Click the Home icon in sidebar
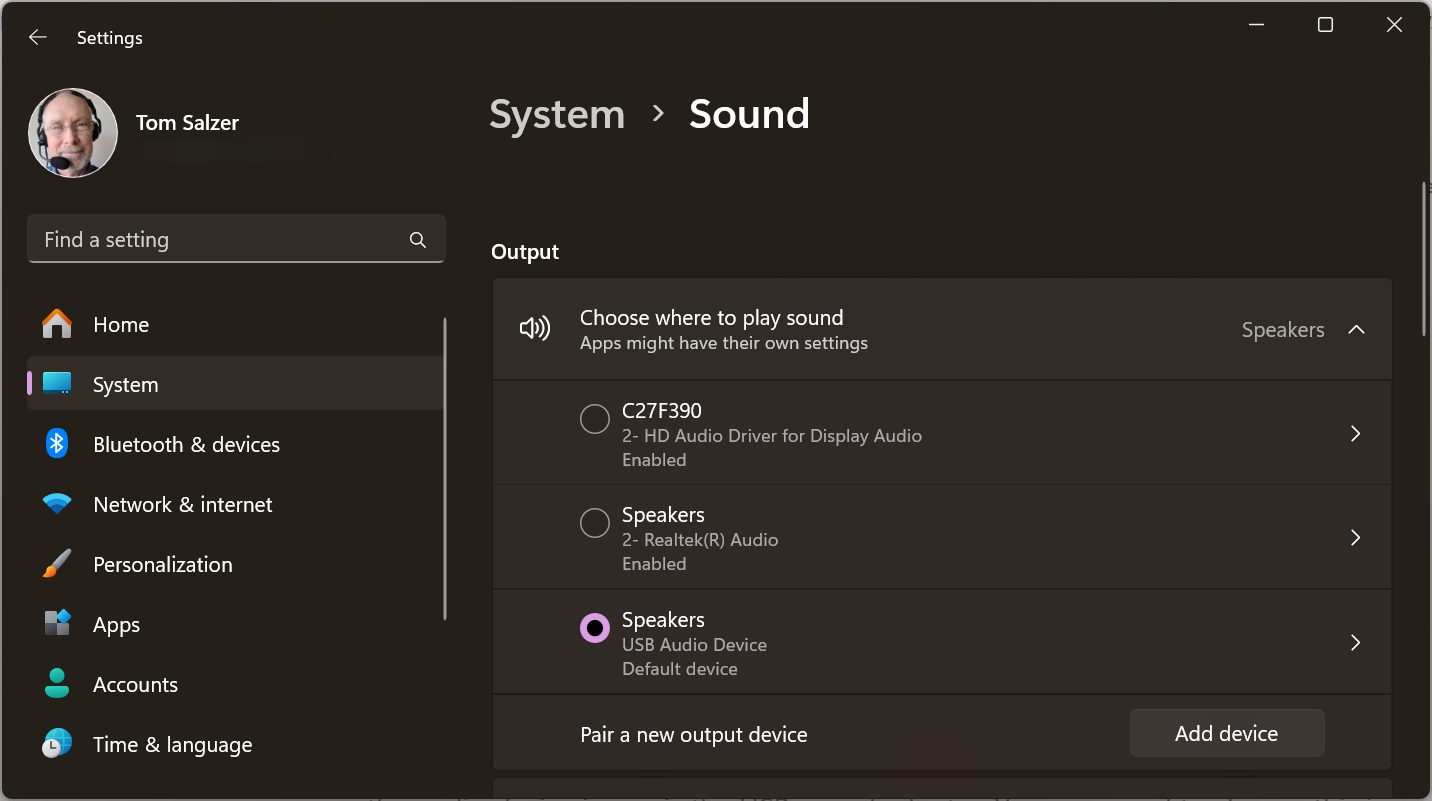Screen dimensions: 1432x801 (x=57, y=324)
